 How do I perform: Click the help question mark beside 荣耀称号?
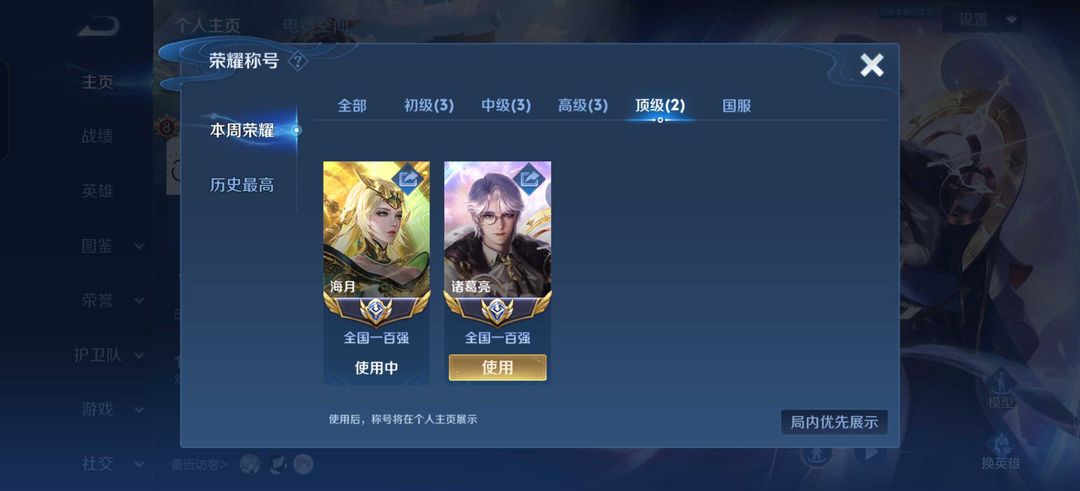tap(298, 61)
